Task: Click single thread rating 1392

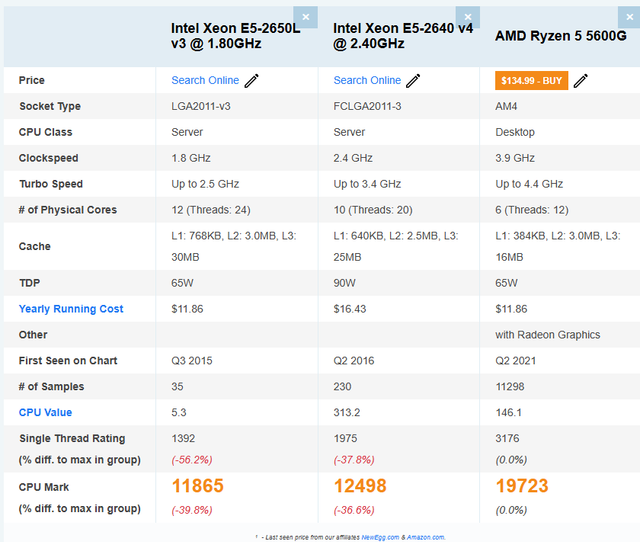Action: (x=183, y=438)
